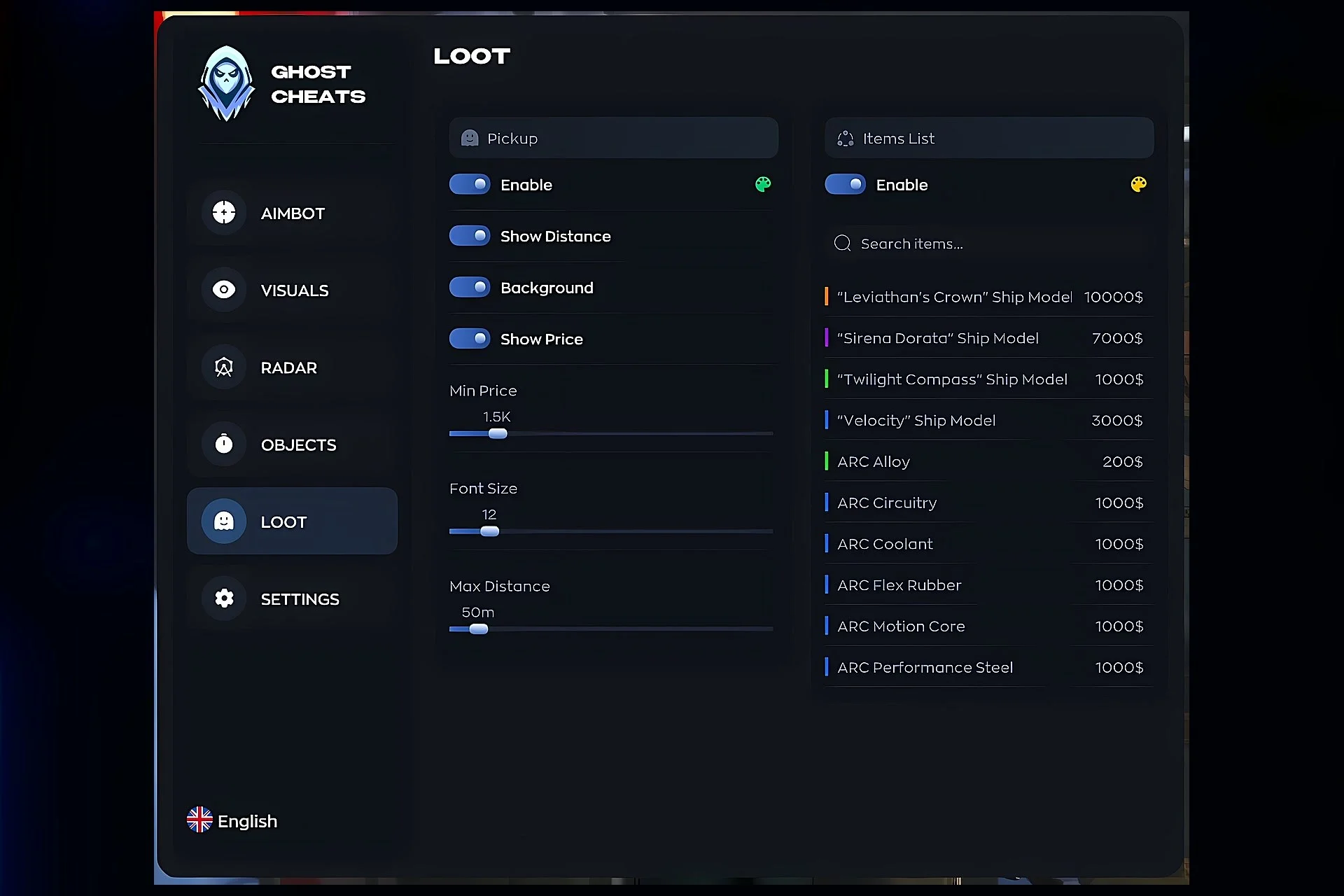Image resolution: width=1344 pixels, height=896 pixels.
Task: Toggle Items List Enable switch
Action: tap(846, 184)
